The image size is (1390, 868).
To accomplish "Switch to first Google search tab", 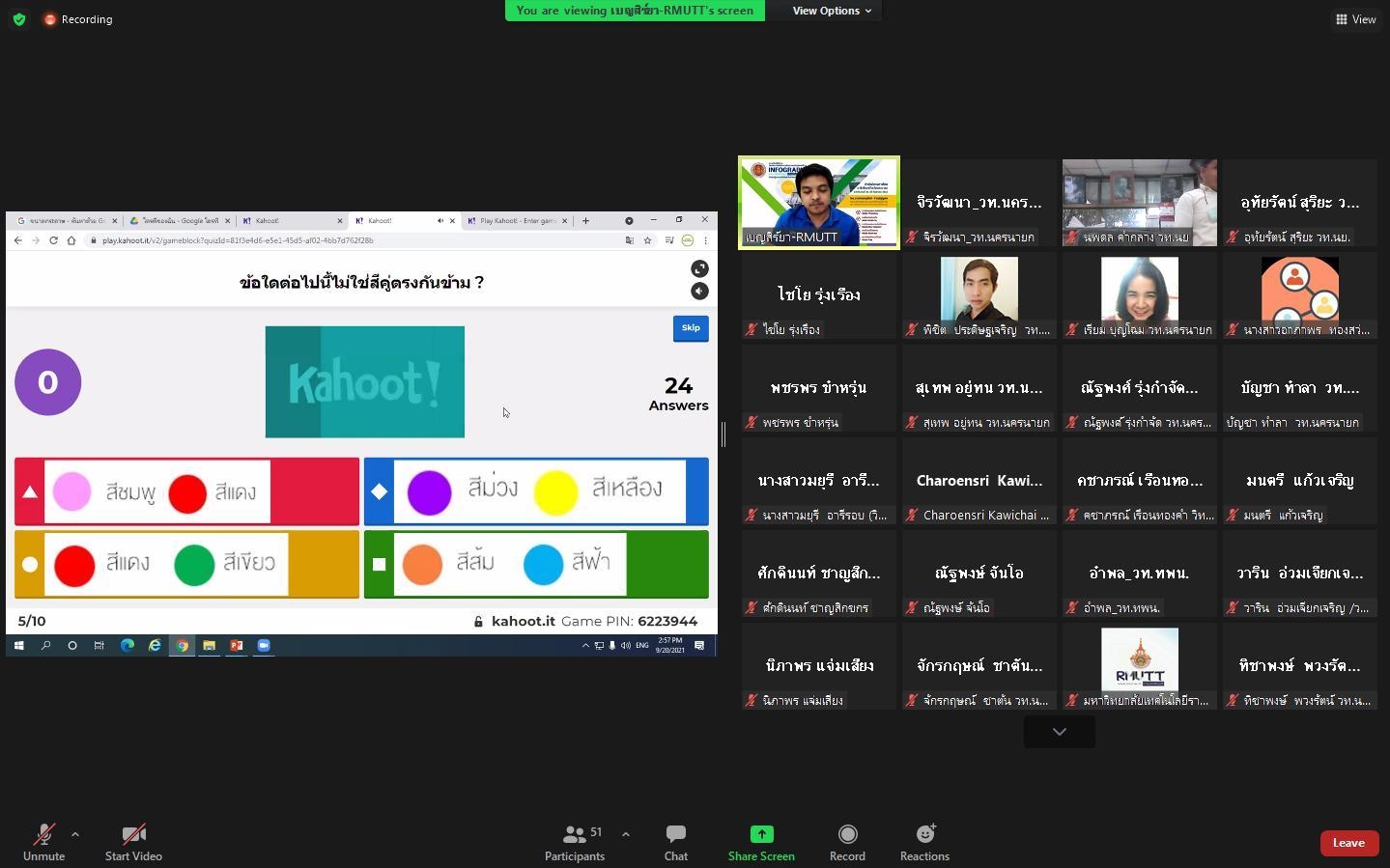I will 67,221.
